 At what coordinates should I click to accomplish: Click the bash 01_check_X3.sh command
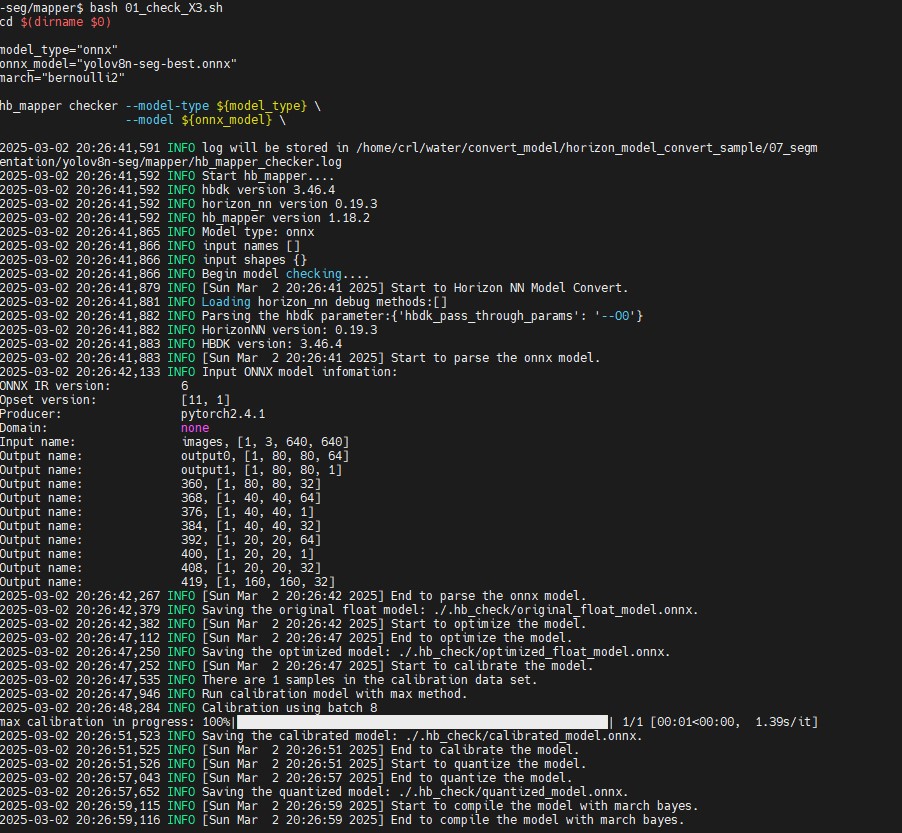pyautogui.click(x=156, y=7)
